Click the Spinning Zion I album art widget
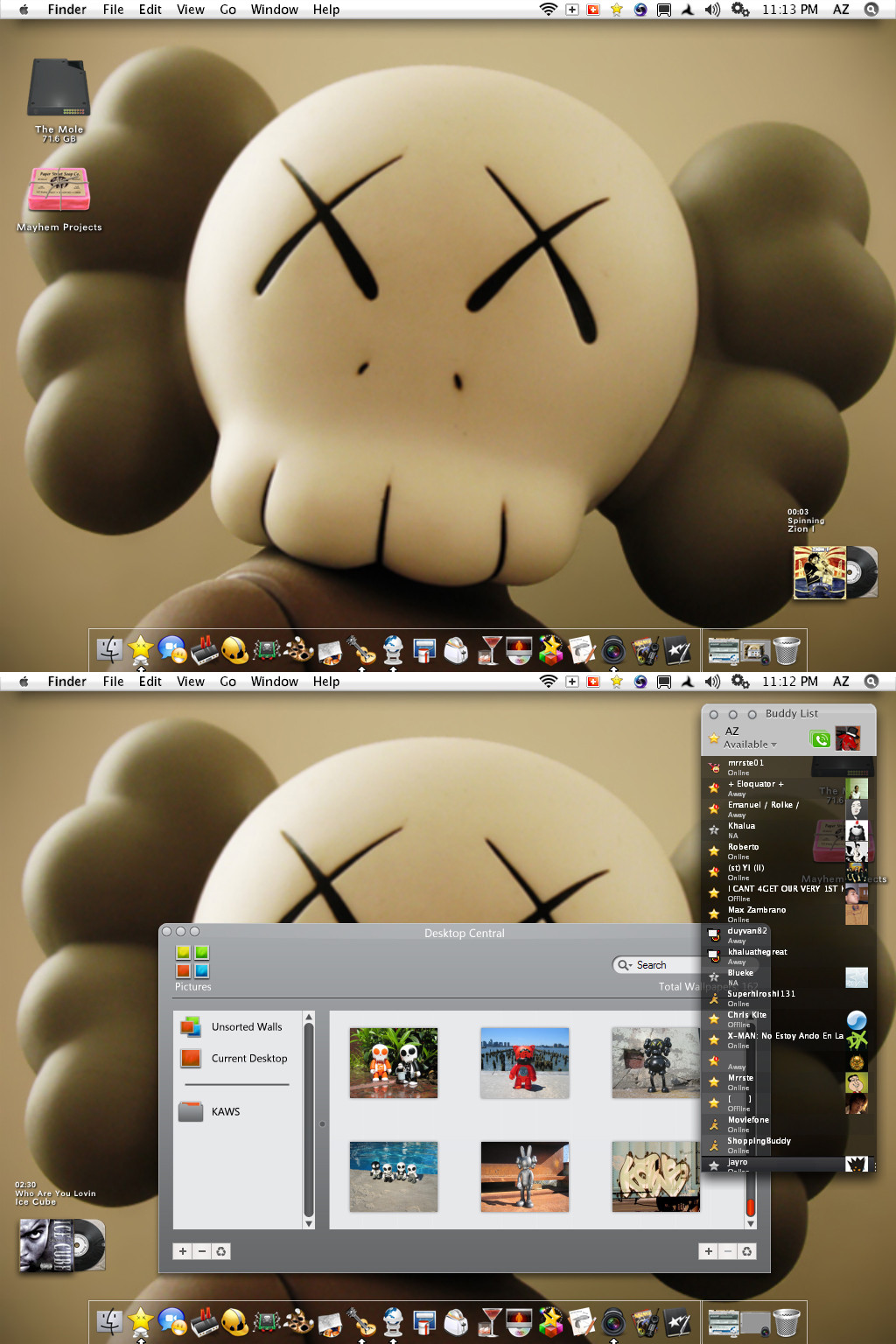896x1344 pixels. (x=834, y=572)
